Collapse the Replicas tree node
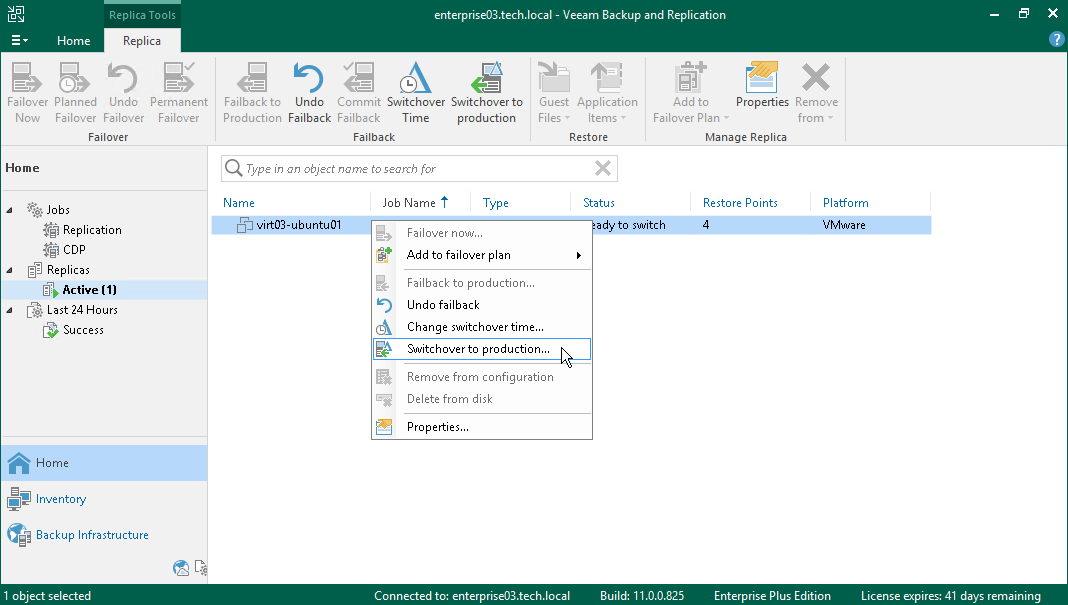Screen dimensions: 1068x605 click(10, 270)
